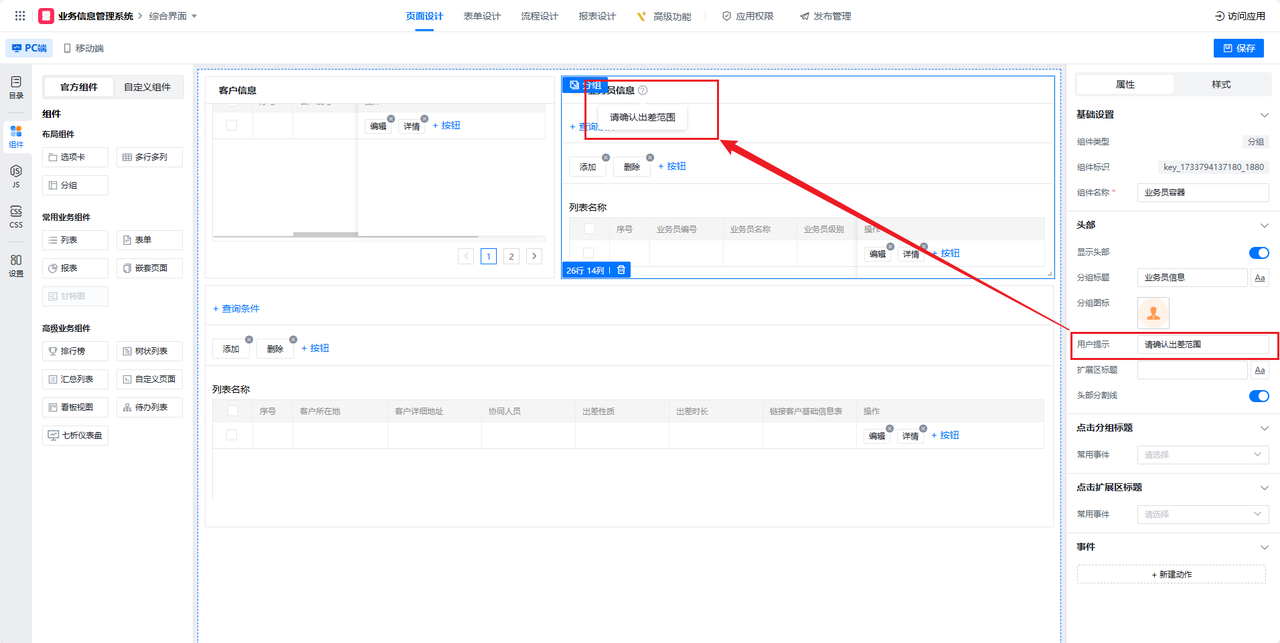Switch to the 表单设计 tab

coord(482,16)
